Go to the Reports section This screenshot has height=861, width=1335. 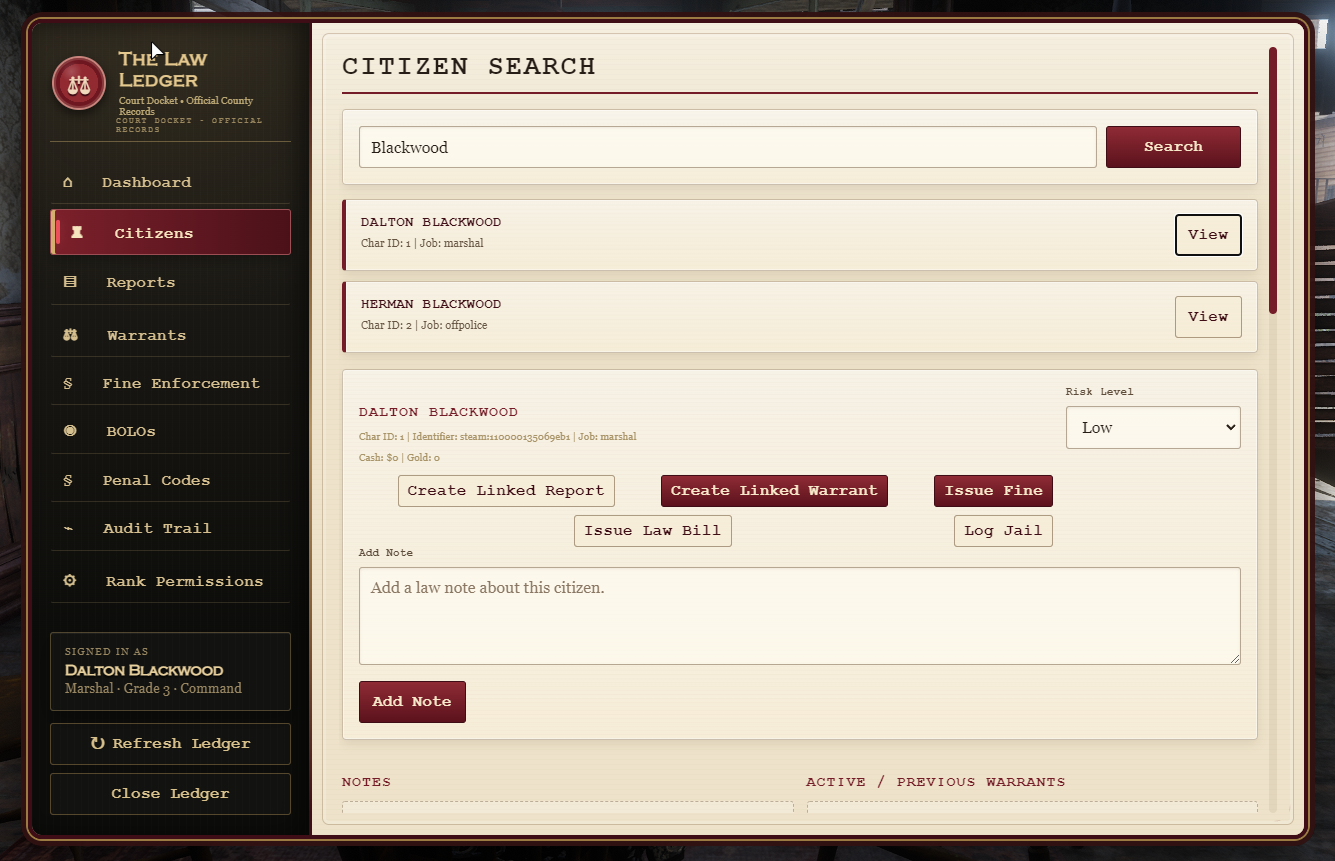pos(170,282)
